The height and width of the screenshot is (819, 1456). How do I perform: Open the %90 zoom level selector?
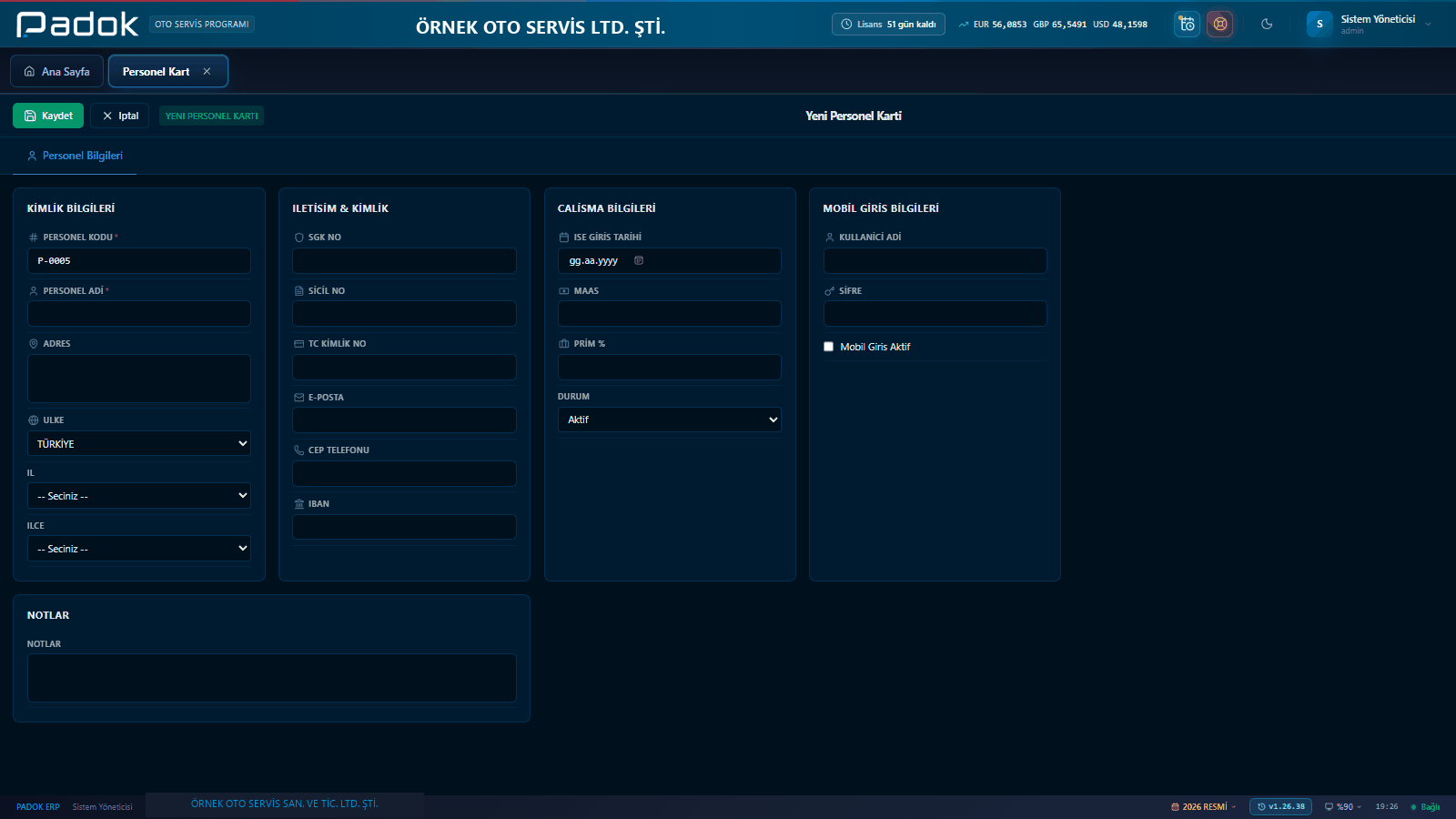1343,807
